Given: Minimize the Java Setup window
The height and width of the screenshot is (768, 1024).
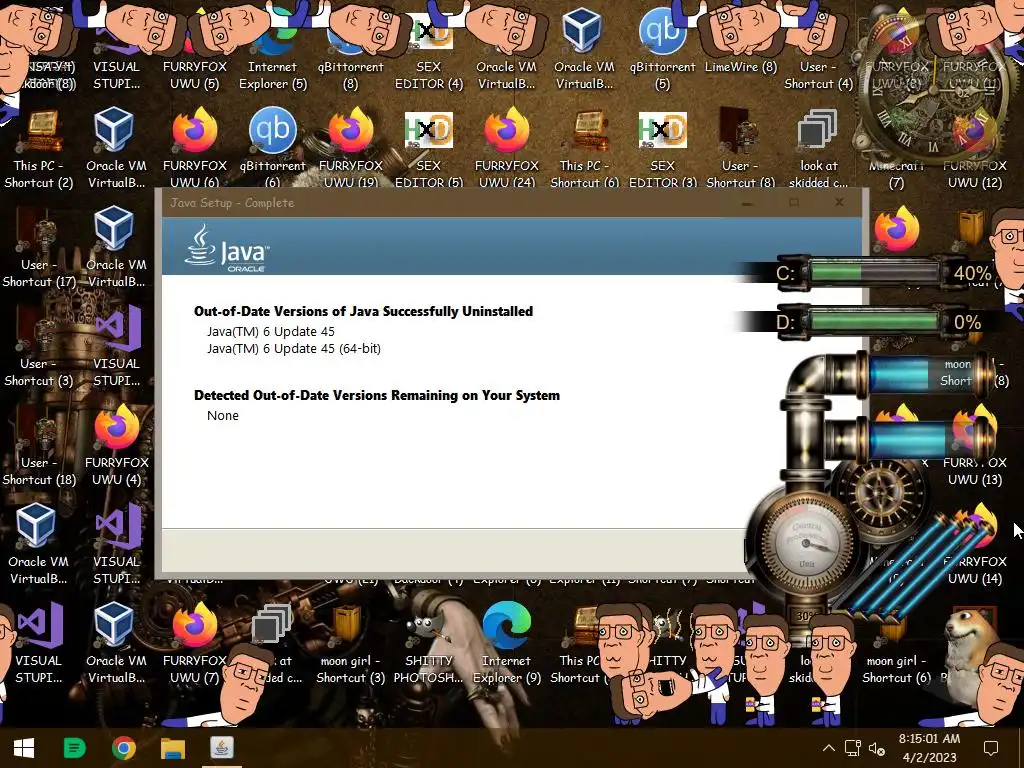Looking at the screenshot, I should tap(748, 202).
